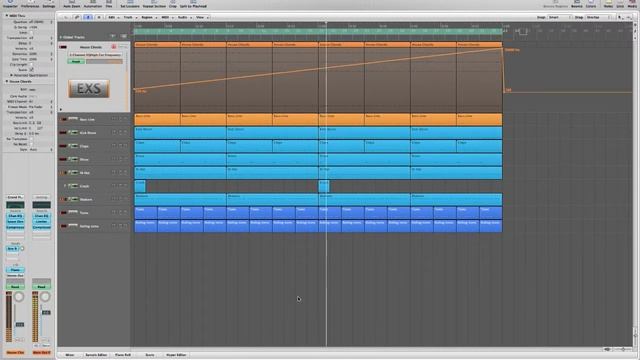Screen dimensions: 640x360
Task: Open the Piano Roll tab
Action: [x=123, y=355]
